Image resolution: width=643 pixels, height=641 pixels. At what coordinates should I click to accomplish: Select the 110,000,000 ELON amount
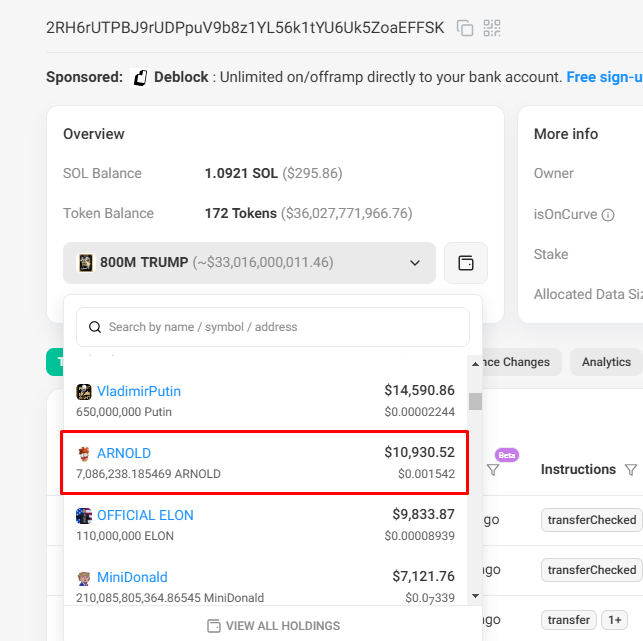[x=125, y=536]
